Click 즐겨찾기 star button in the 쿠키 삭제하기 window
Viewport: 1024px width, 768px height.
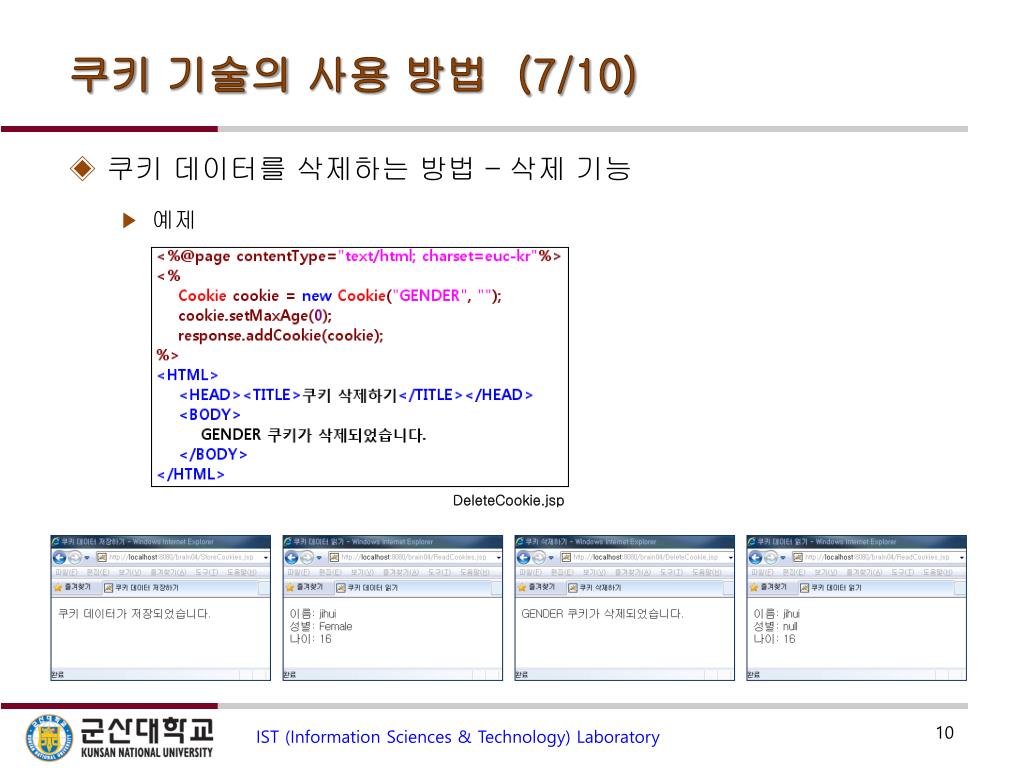537,587
